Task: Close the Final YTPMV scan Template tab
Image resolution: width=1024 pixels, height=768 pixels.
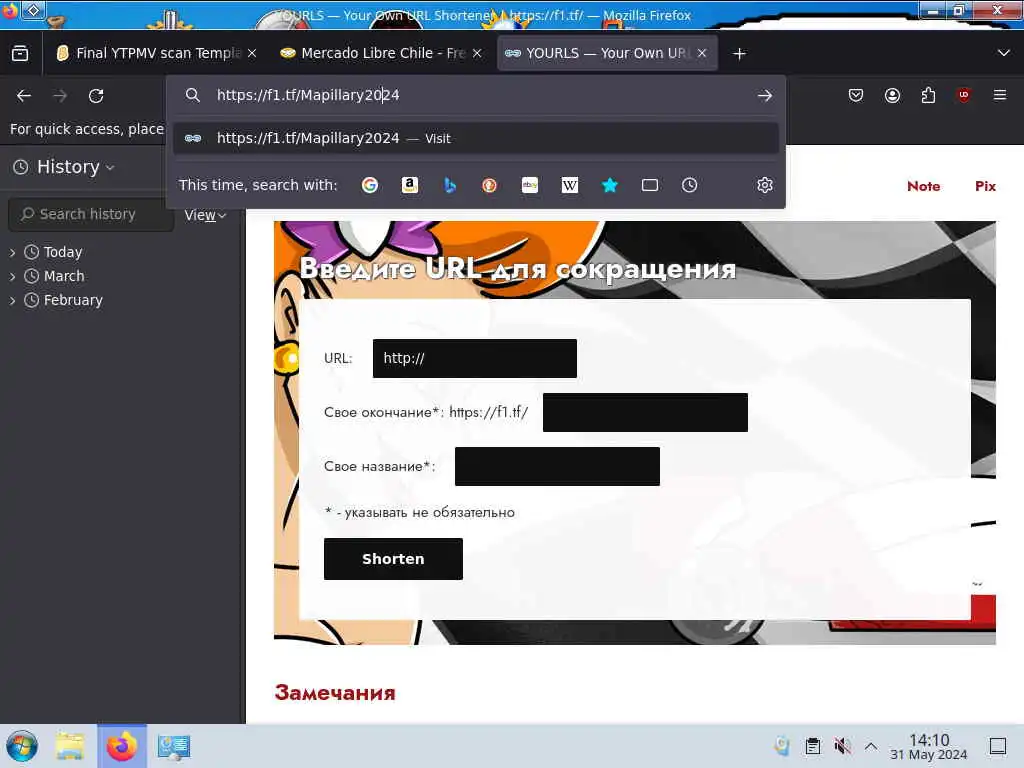Action: coord(252,54)
